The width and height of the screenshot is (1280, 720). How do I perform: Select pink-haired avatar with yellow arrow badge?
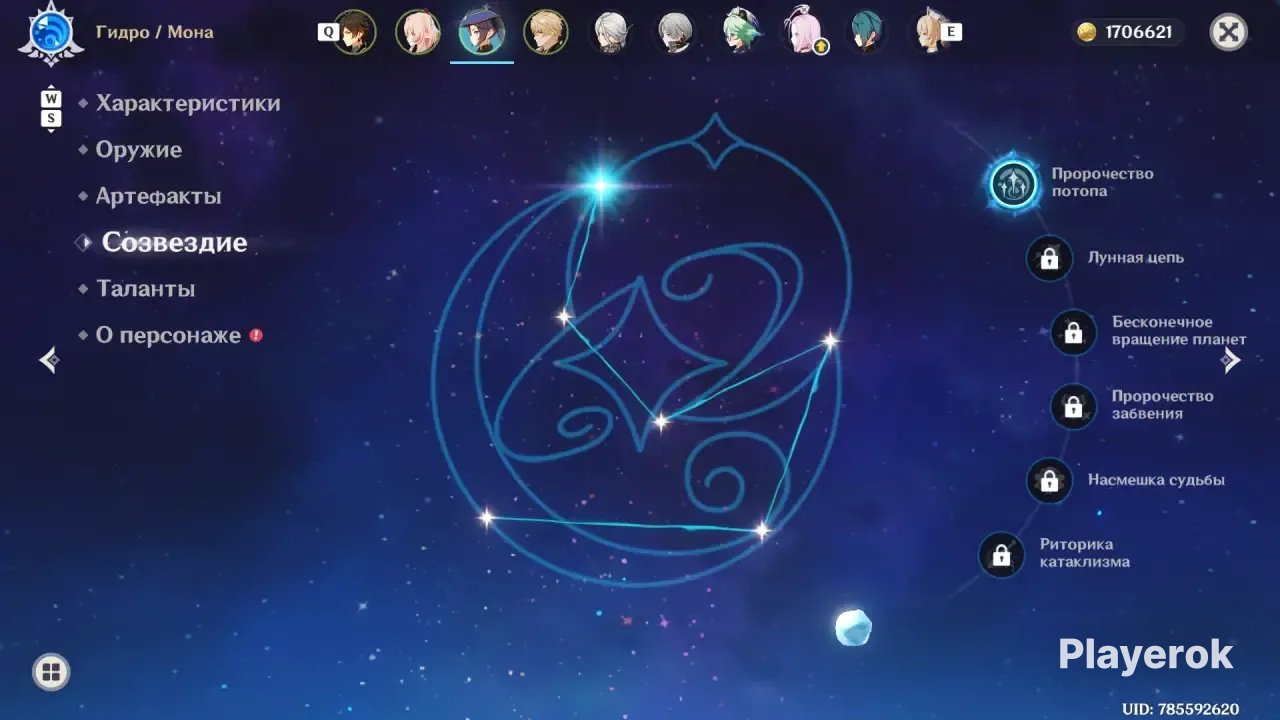804,32
